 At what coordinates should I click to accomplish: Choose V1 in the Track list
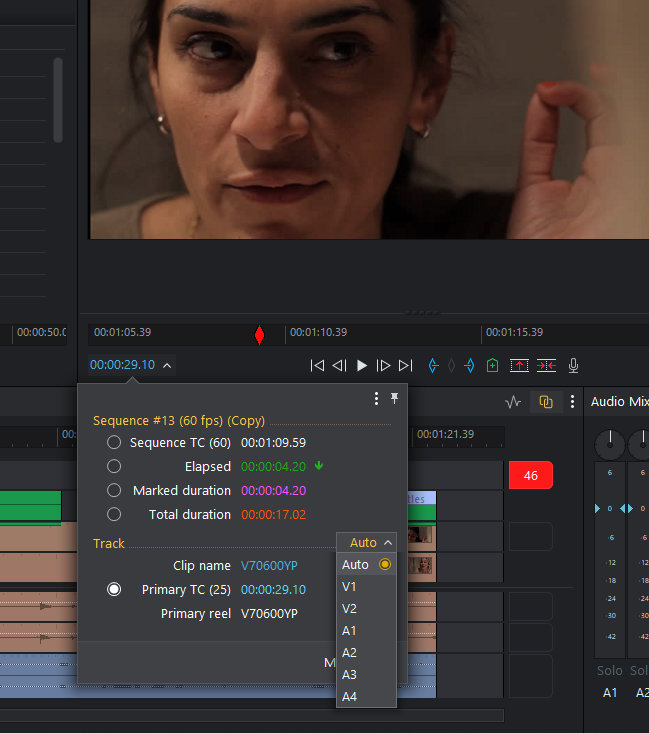click(366, 587)
